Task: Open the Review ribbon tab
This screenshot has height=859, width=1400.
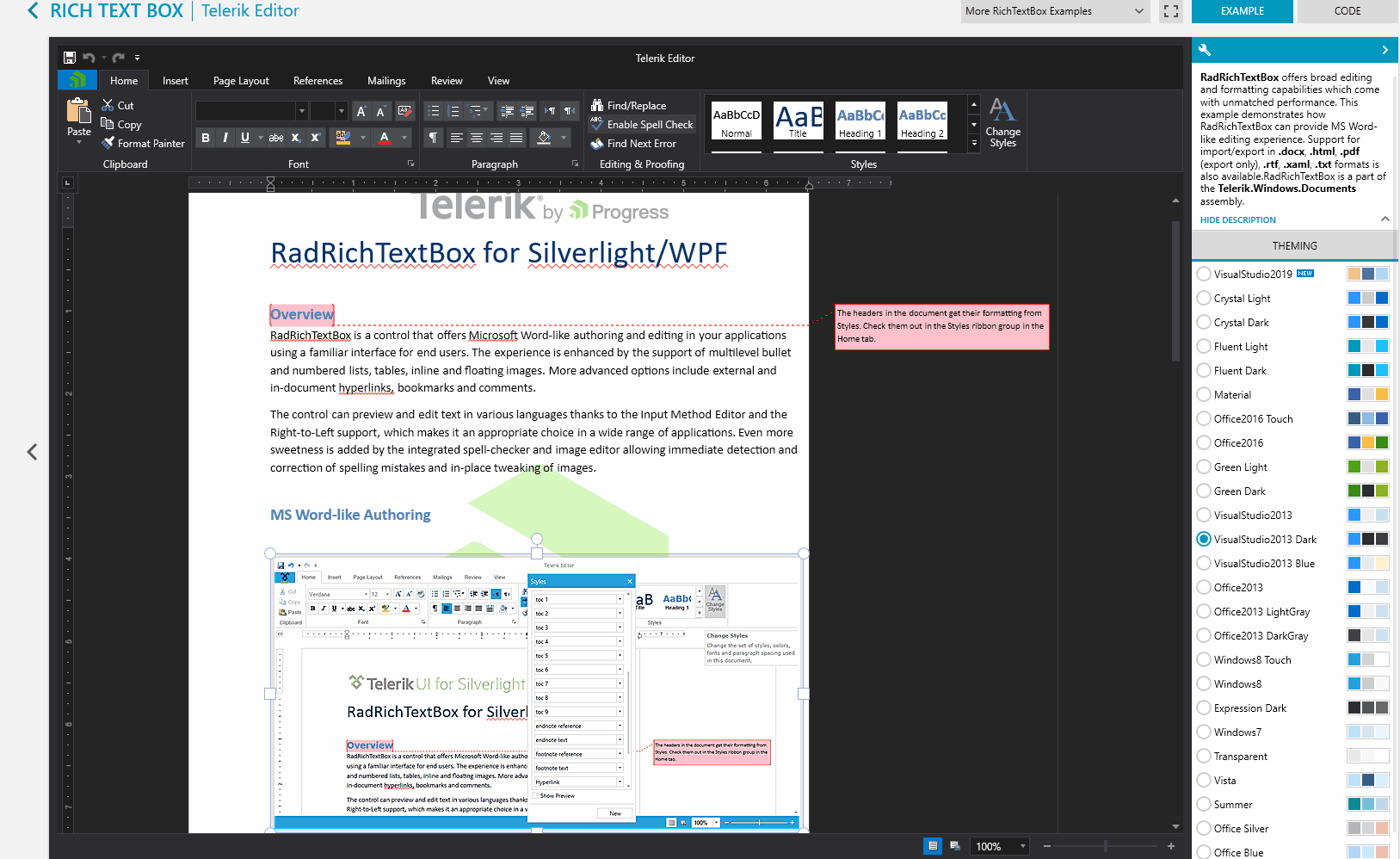Action: coord(447,80)
